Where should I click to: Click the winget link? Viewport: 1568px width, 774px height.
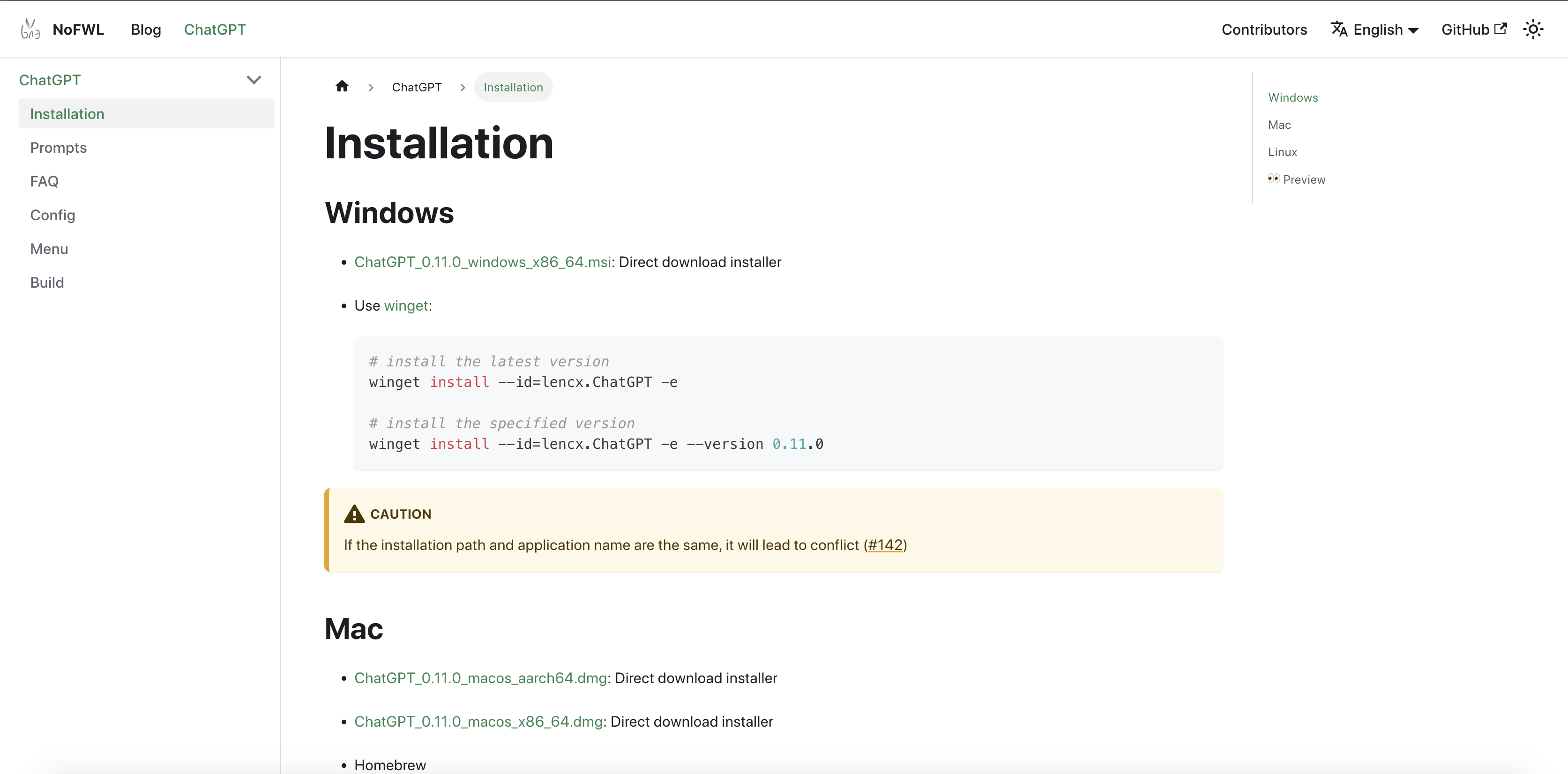pyautogui.click(x=405, y=305)
